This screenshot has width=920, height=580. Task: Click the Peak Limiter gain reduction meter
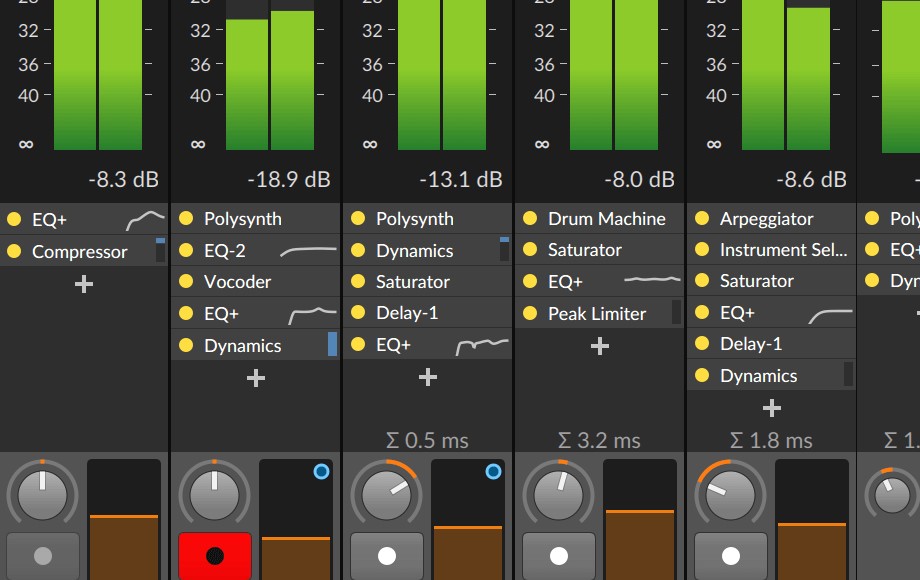[677, 313]
